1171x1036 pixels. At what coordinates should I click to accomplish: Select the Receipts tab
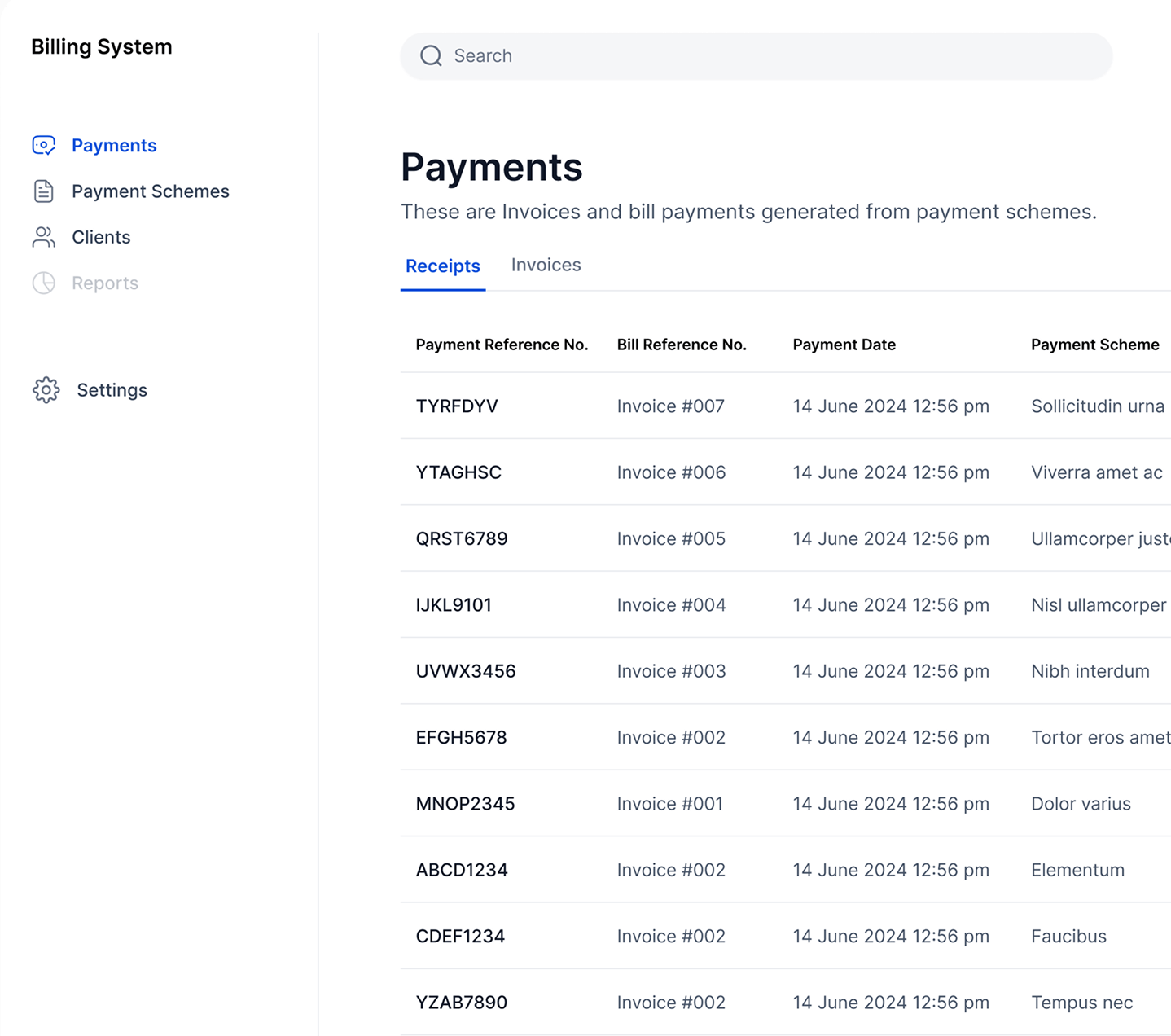(442, 266)
